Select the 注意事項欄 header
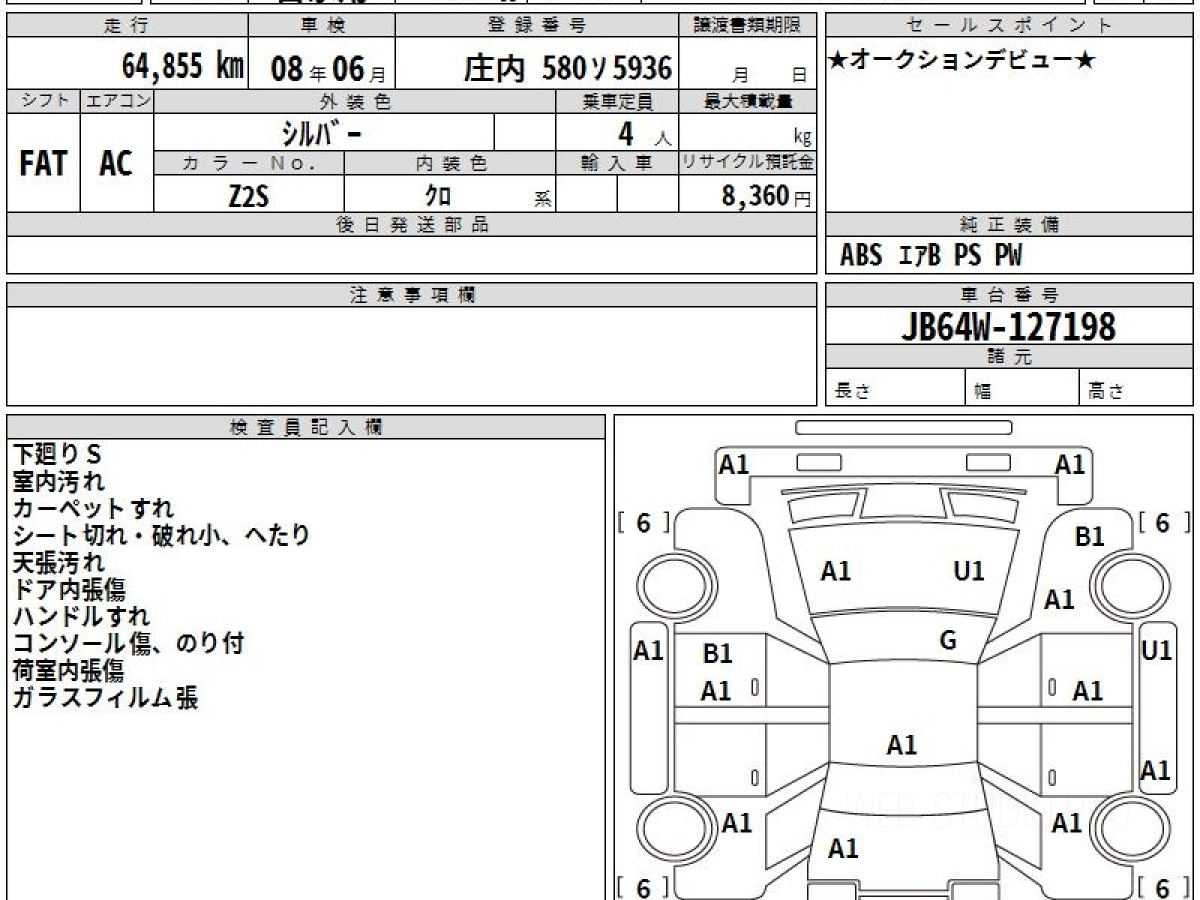This screenshot has height=900, width=1200. [x=412, y=295]
